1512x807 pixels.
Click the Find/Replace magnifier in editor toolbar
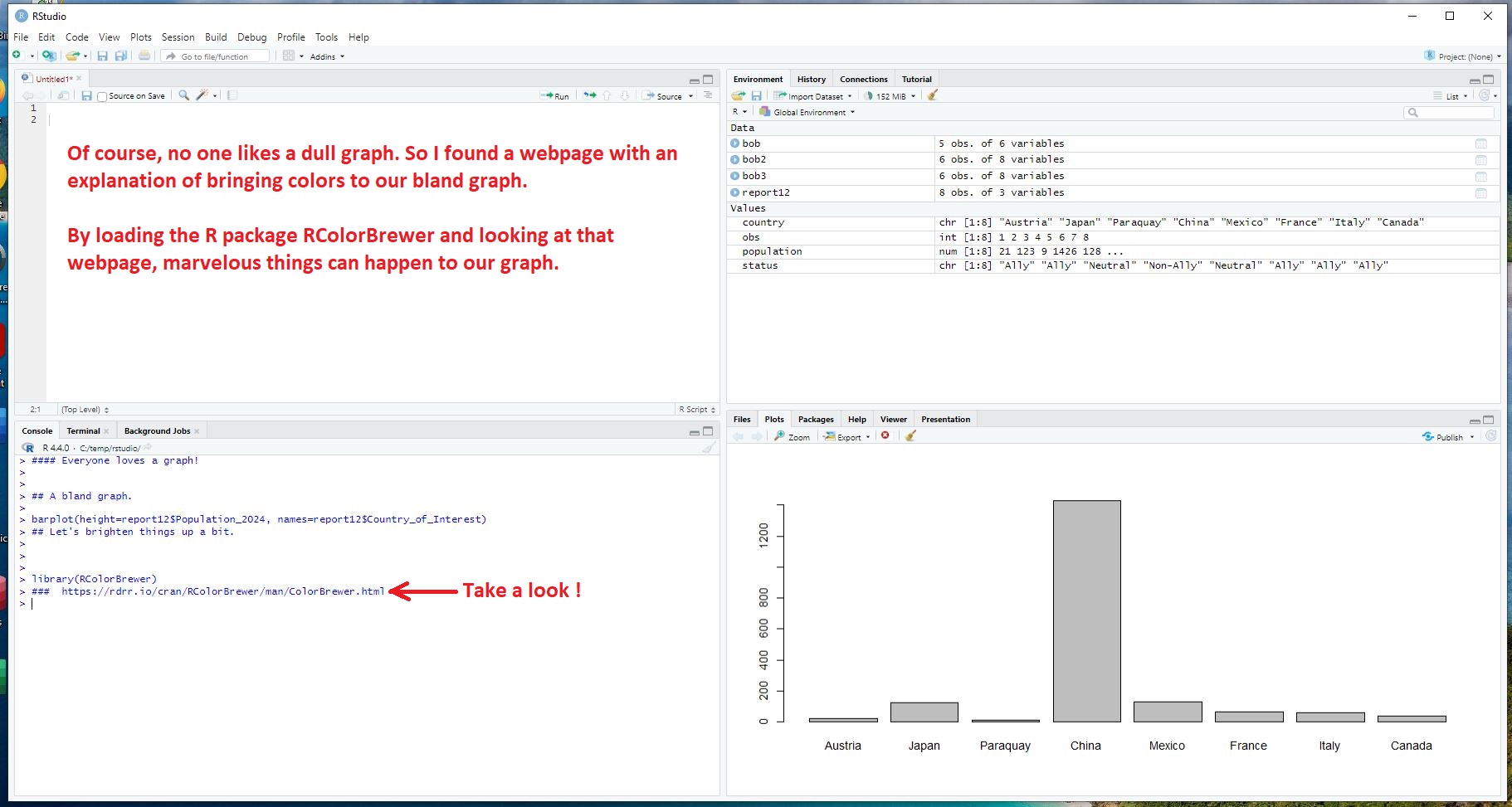184,95
